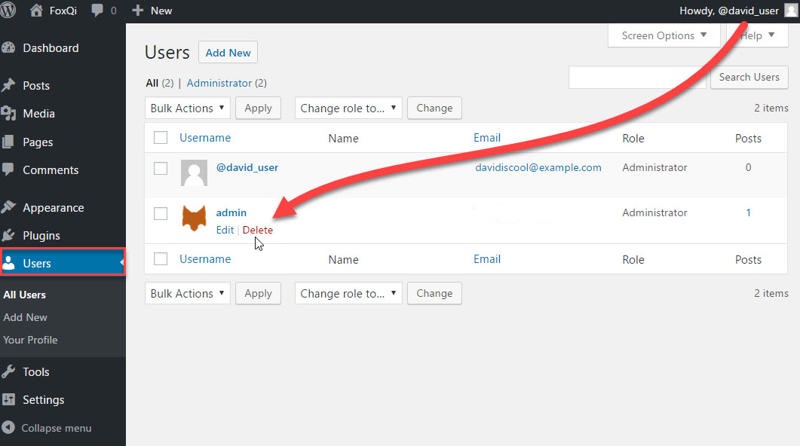Click the Search Users text field
800x446 pixels.
637,77
